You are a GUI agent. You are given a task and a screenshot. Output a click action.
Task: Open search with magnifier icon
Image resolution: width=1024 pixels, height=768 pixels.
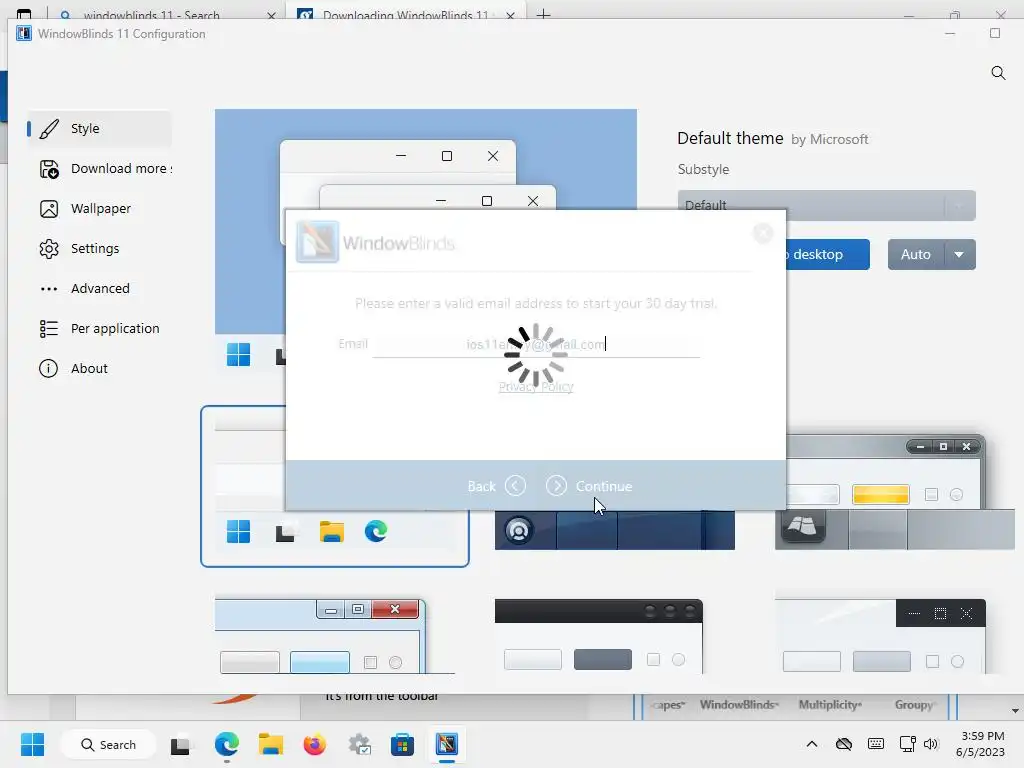[998, 72]
